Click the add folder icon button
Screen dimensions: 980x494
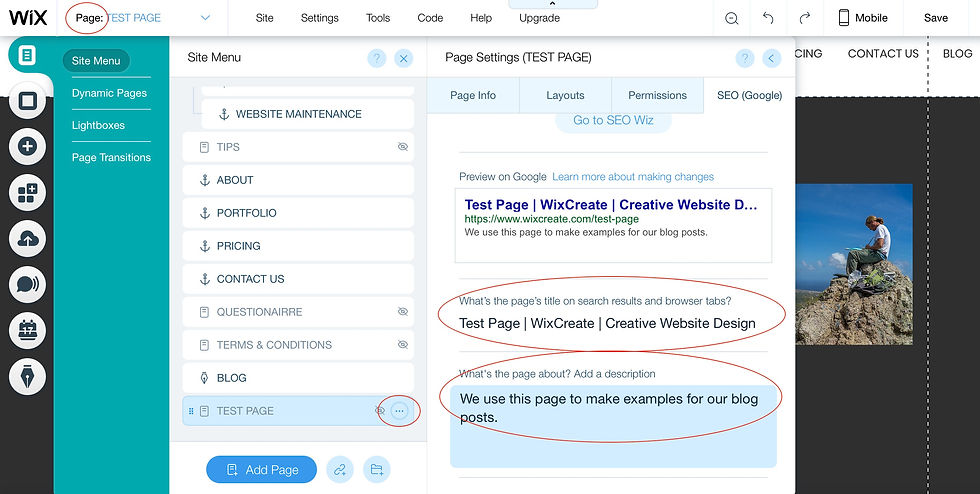click(x=377, y=470)
